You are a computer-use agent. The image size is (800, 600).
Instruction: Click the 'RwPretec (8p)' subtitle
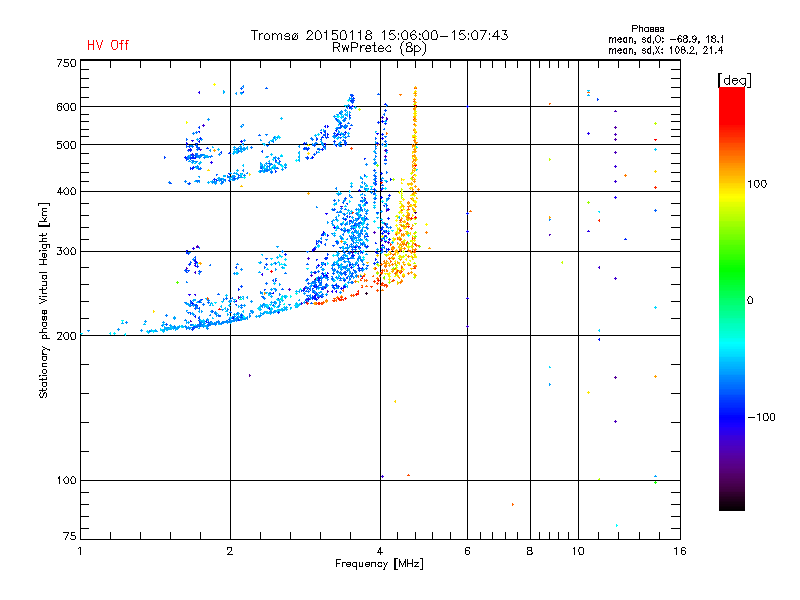pos(379,48)
